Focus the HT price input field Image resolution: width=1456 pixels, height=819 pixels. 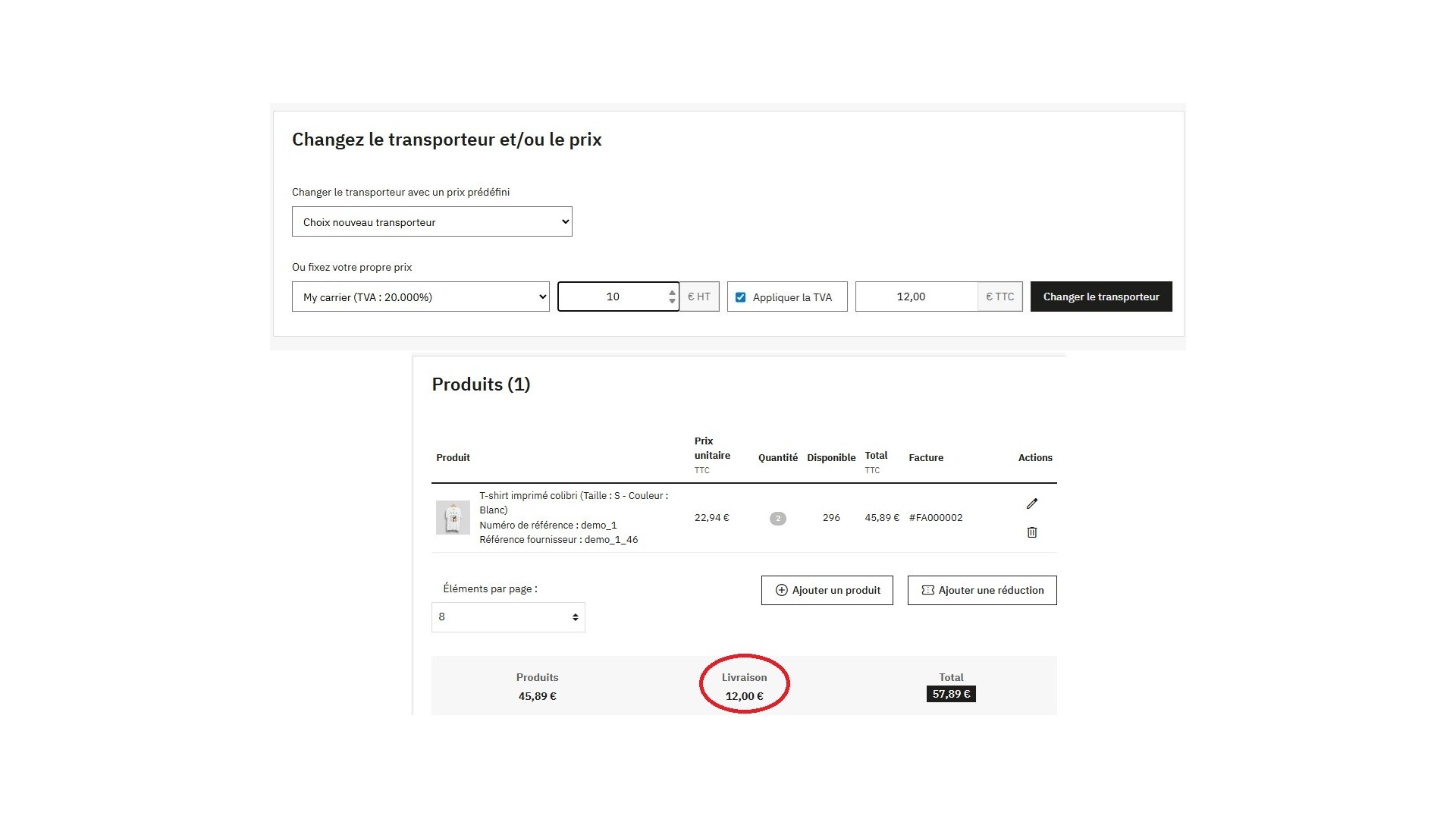point(613,297)
